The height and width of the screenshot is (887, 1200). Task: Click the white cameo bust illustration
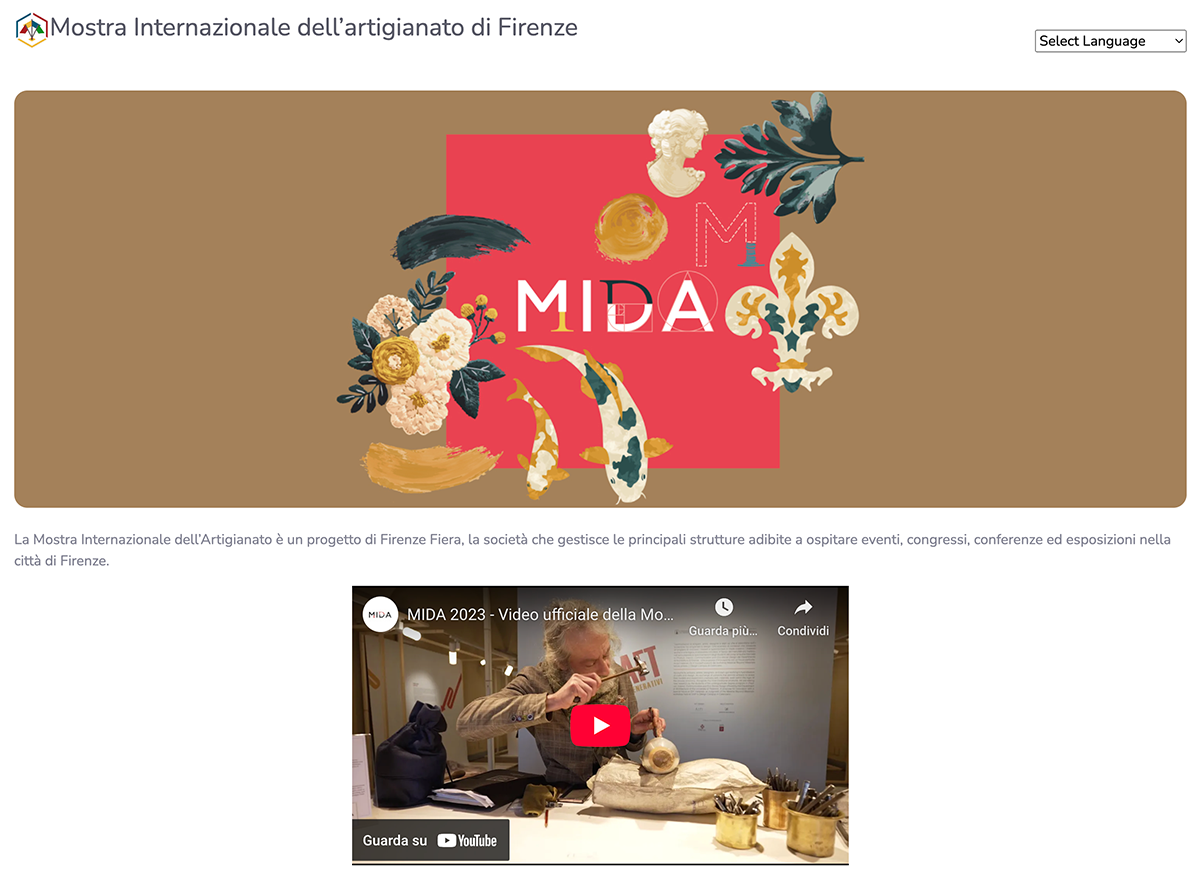(679, 150)
